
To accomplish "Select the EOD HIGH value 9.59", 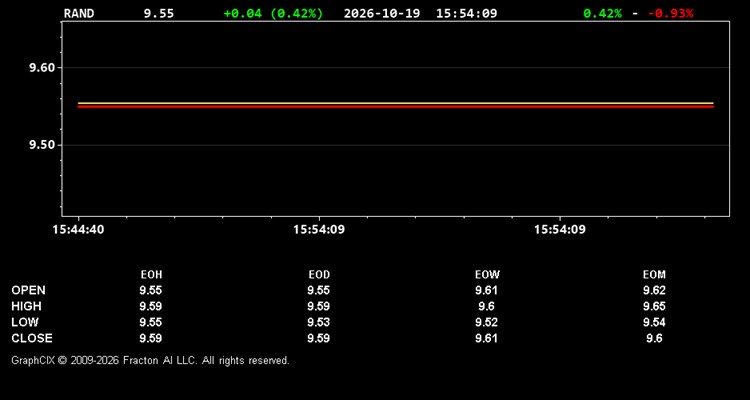I will pos(319,306).
